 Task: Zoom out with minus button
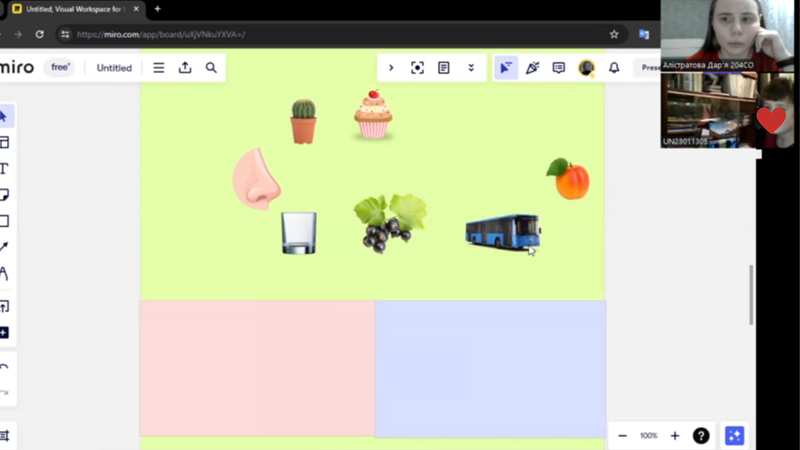(x=622, y=436)
